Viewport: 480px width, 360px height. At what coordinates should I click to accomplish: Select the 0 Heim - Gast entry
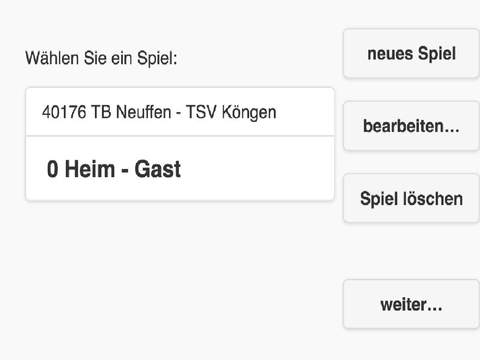click(180, 169)
